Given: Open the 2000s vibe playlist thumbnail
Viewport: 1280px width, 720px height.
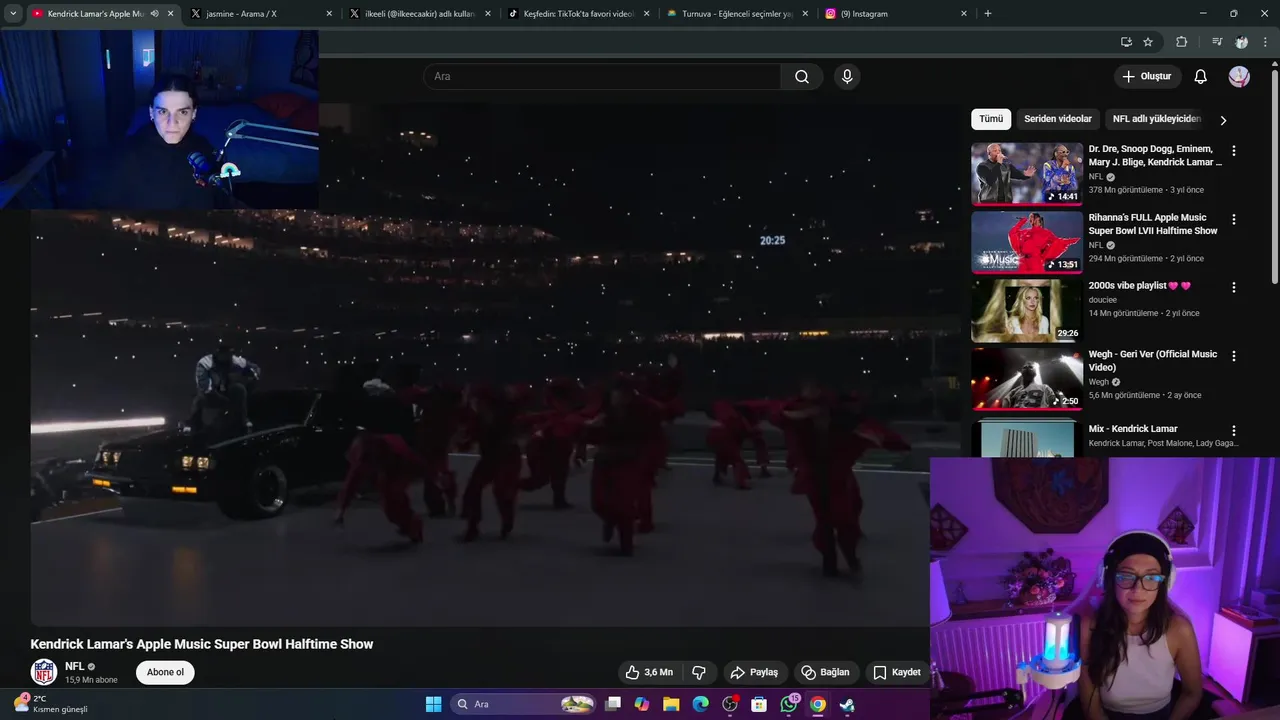Looking at the screenshot, I should 1027,310.
